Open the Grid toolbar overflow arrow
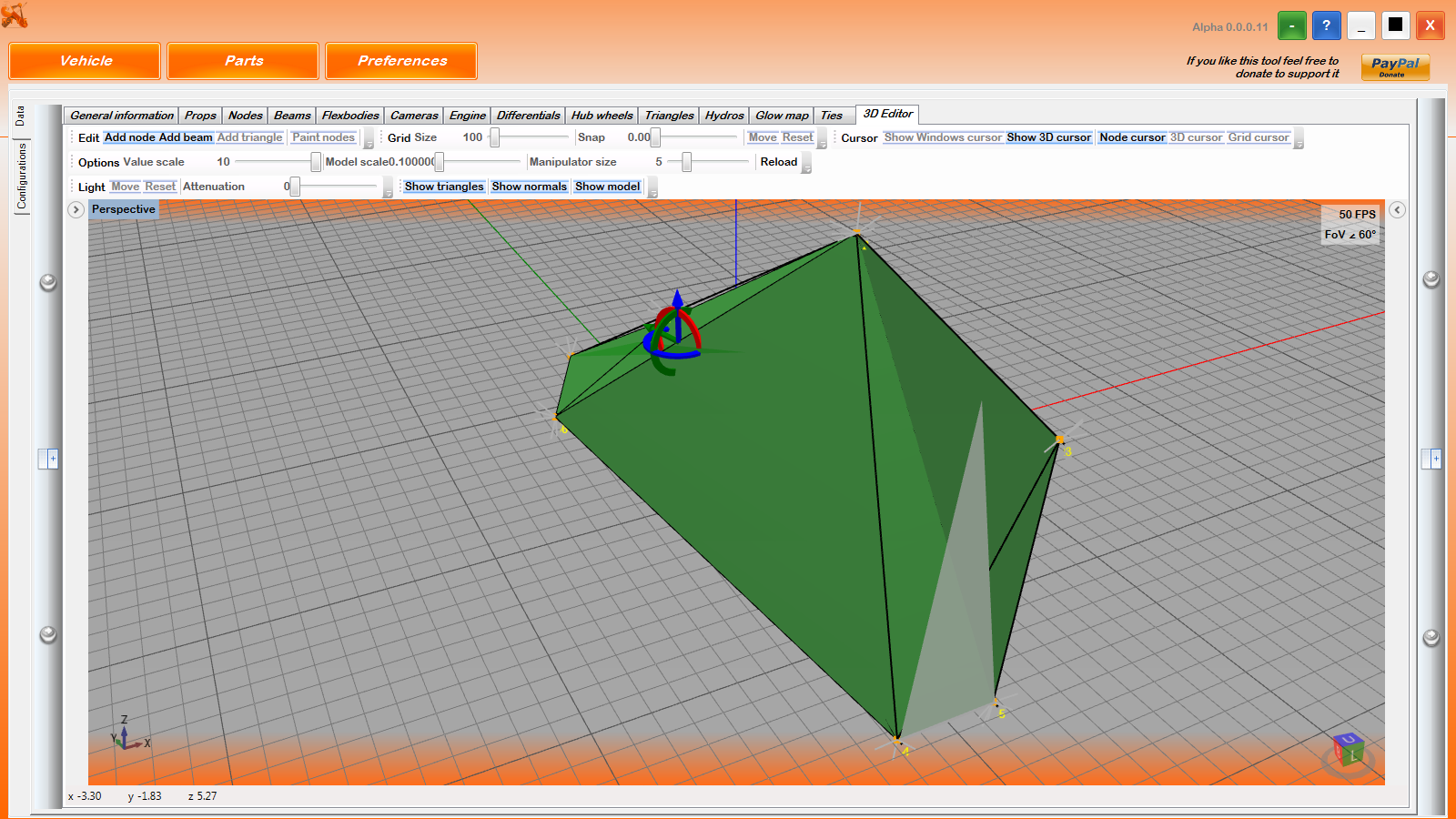Viewport: 1456px width, 819px height. coord(822,139)
